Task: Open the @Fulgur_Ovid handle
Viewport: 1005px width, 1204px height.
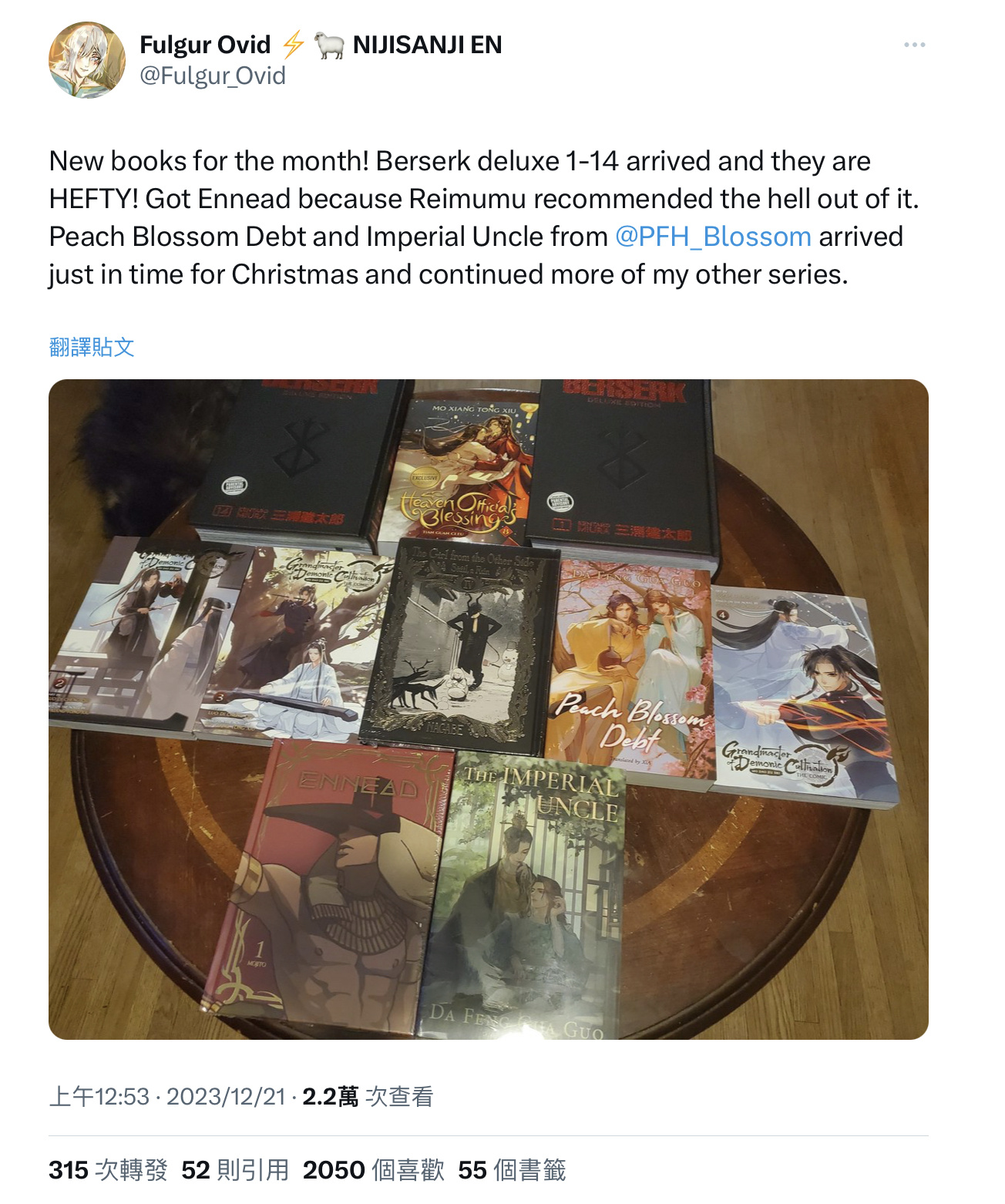Action: point(213,76)
